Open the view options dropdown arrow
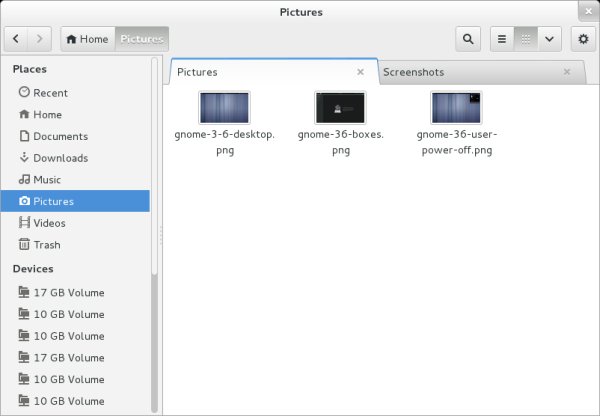The image size is (600, 416). [549, 39]
